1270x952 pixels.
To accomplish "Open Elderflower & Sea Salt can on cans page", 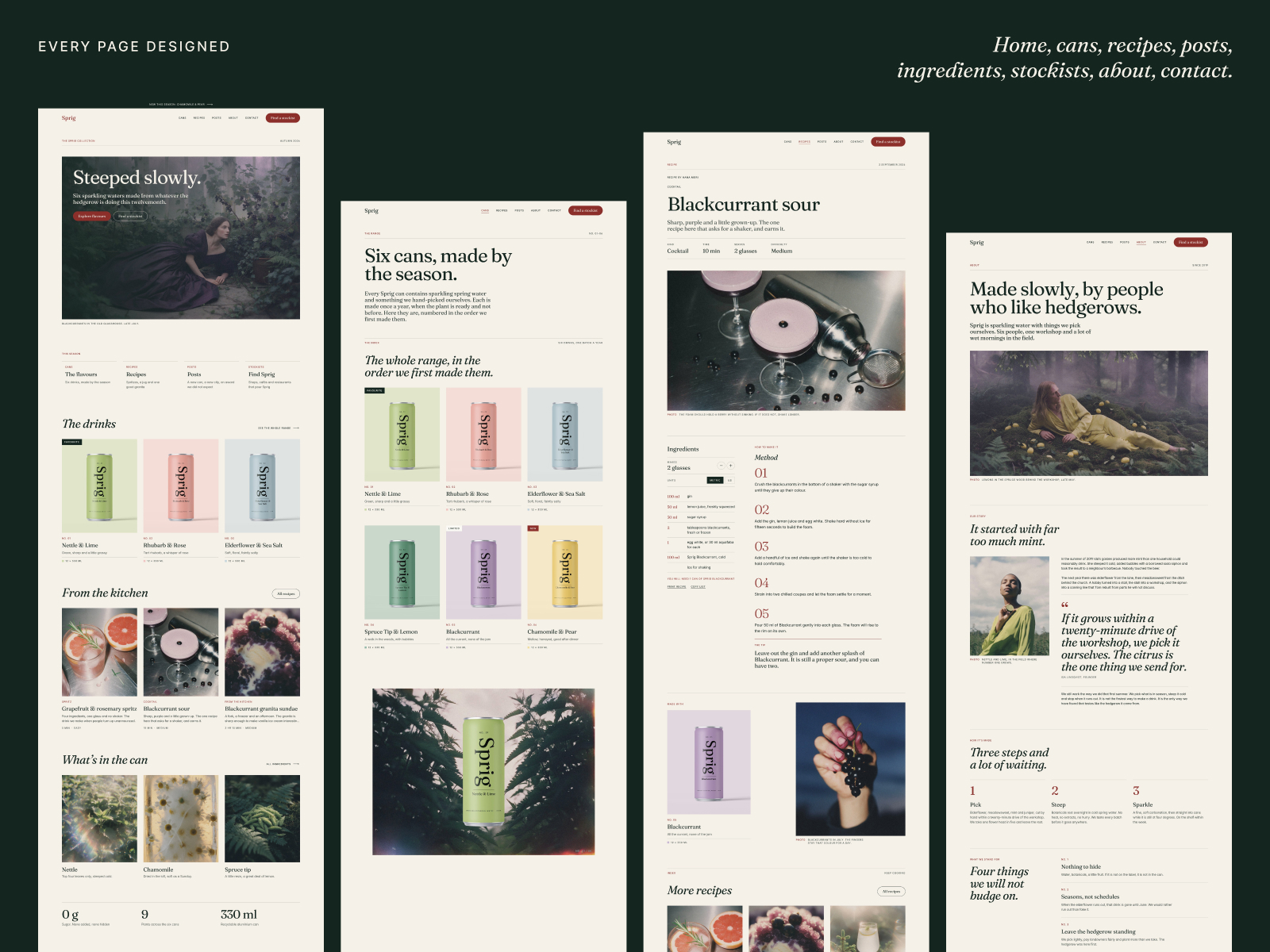I will pos(565,449).
